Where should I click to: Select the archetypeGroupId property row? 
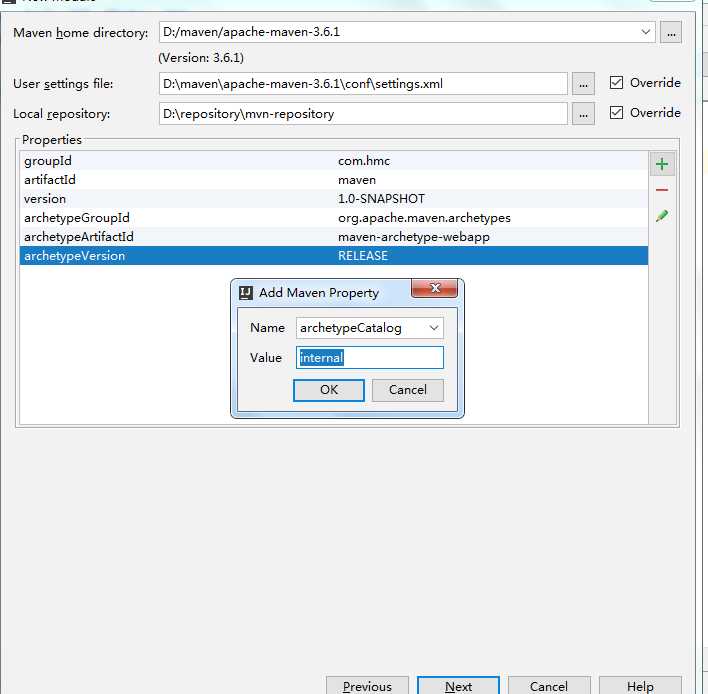pyautogui.click(x=334, y=218)
